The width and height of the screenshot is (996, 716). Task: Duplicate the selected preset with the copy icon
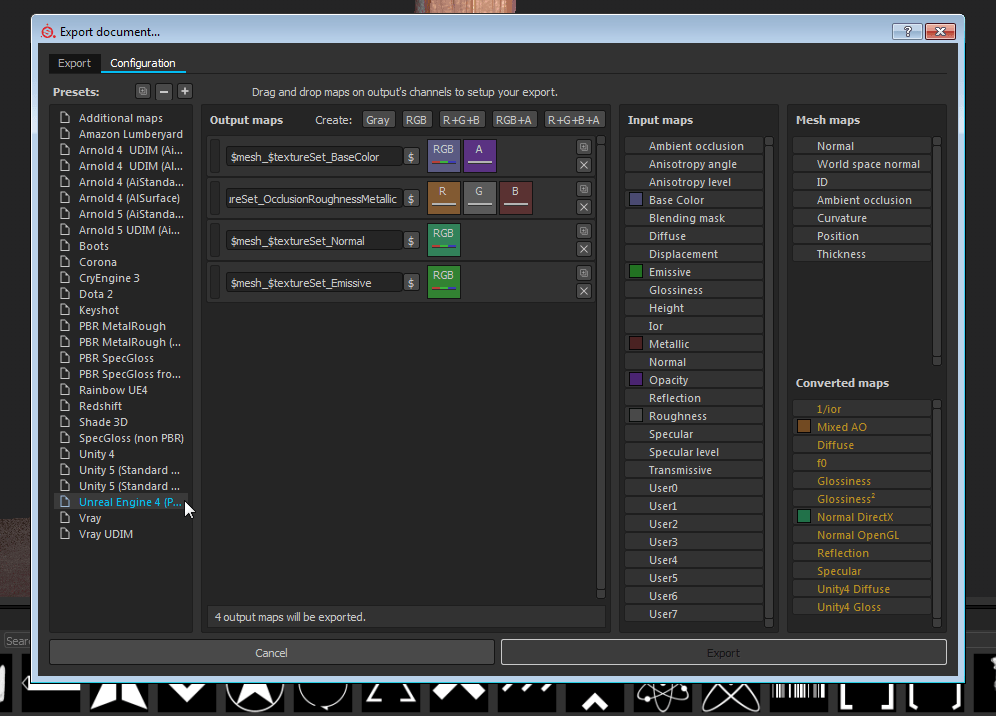tap(143, 92)
